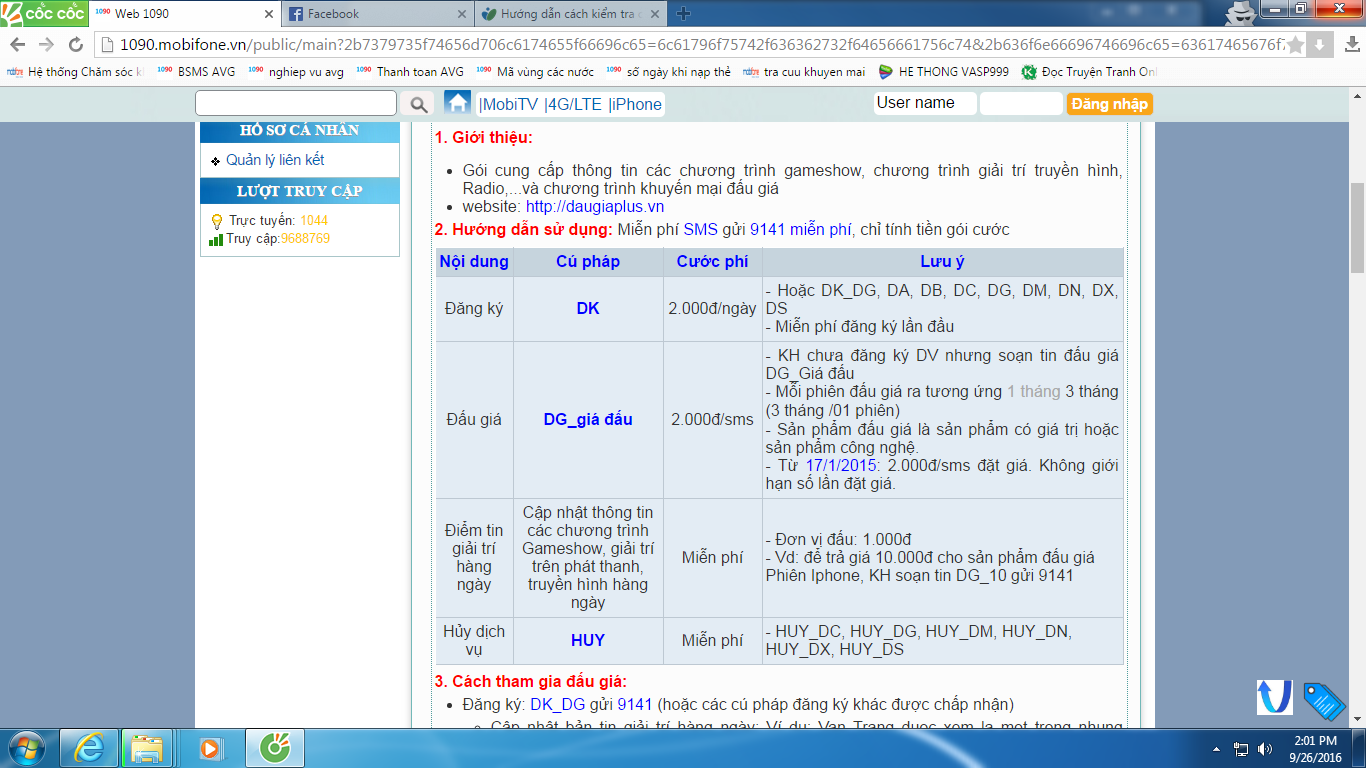
Task: Show hidden system tray icons
Action: 1216,748
